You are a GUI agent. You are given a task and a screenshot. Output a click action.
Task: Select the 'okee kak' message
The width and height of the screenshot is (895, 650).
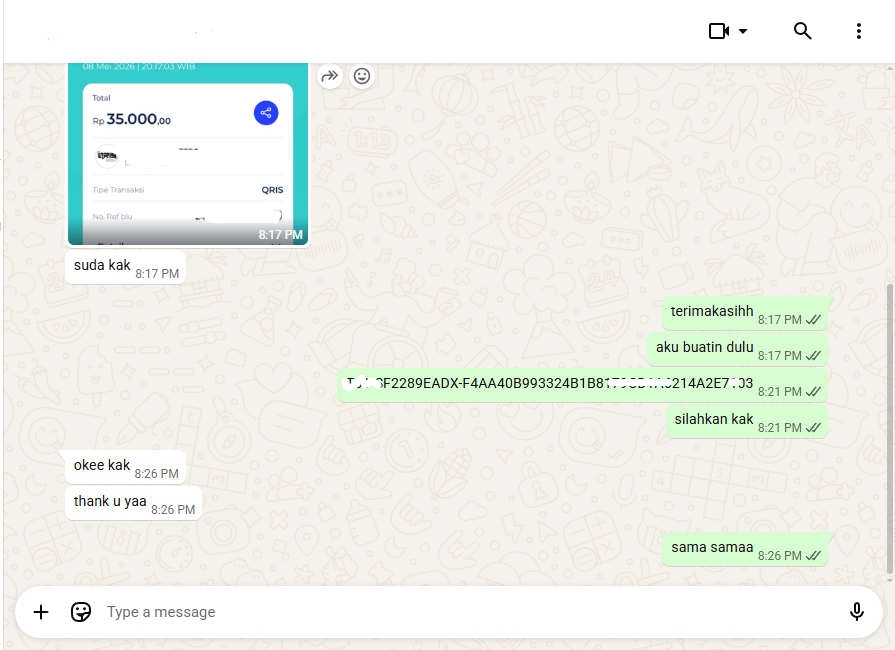(x=126, y=467)
